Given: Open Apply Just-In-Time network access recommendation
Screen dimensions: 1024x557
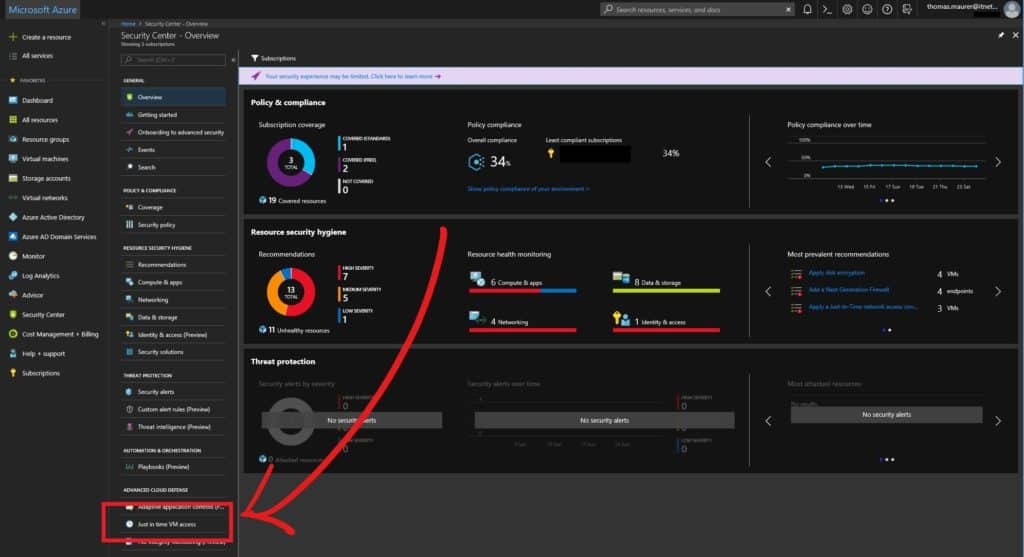Looking at the screenshot, I should (862, 307).
